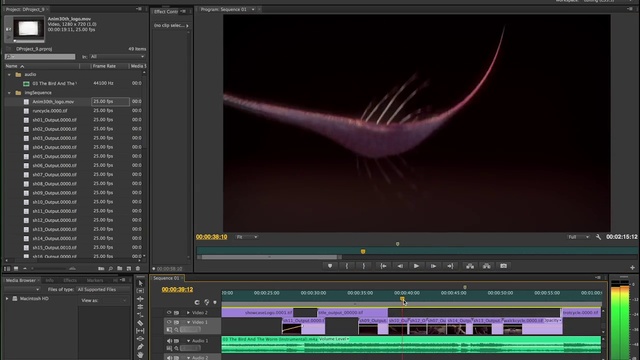Select the Slip tool
640x360 pixels.
(x=140, y=331)
